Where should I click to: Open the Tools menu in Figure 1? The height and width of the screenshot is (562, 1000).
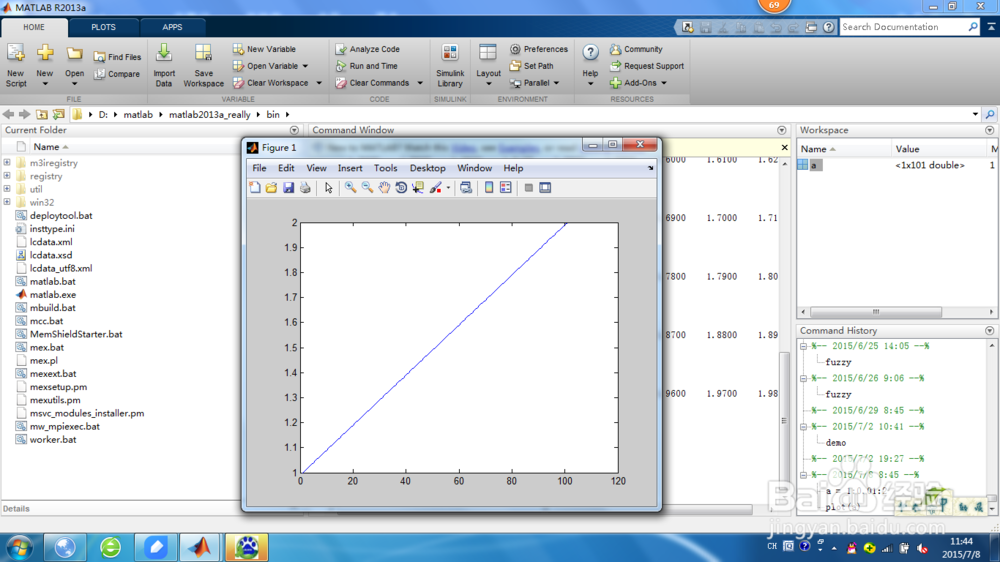pyautogui.click(x=385, y=168)
